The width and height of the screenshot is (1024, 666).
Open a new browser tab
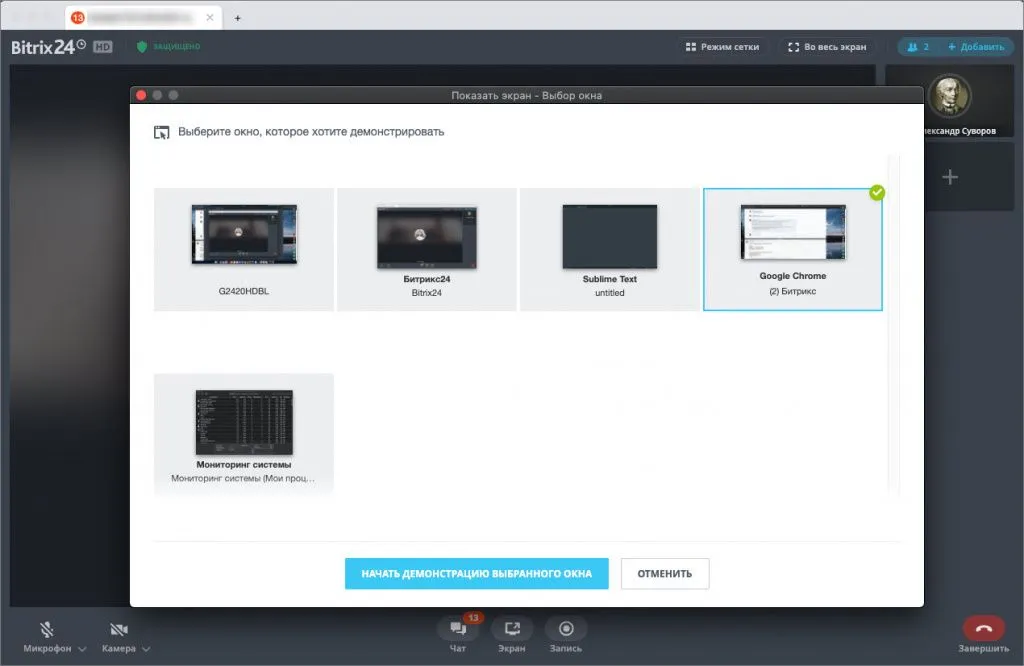coord(238,18)
